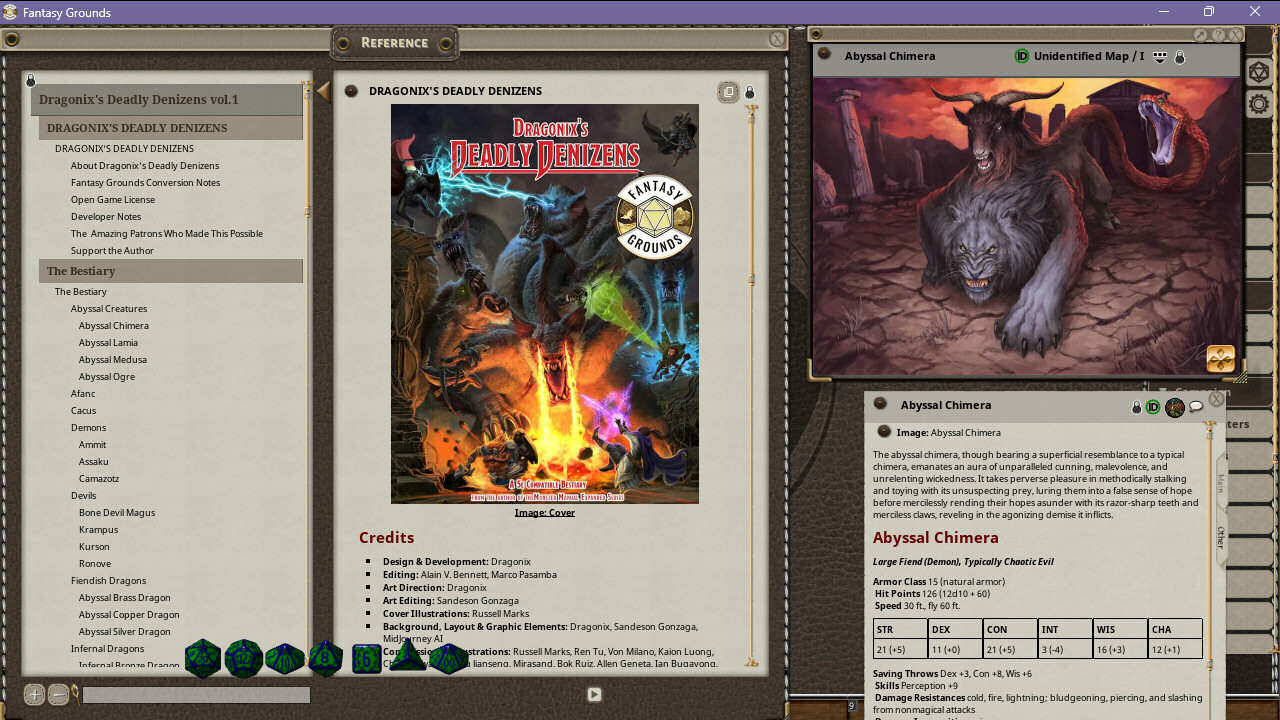Click the Image: Cover link under cover art

[545, 513]
